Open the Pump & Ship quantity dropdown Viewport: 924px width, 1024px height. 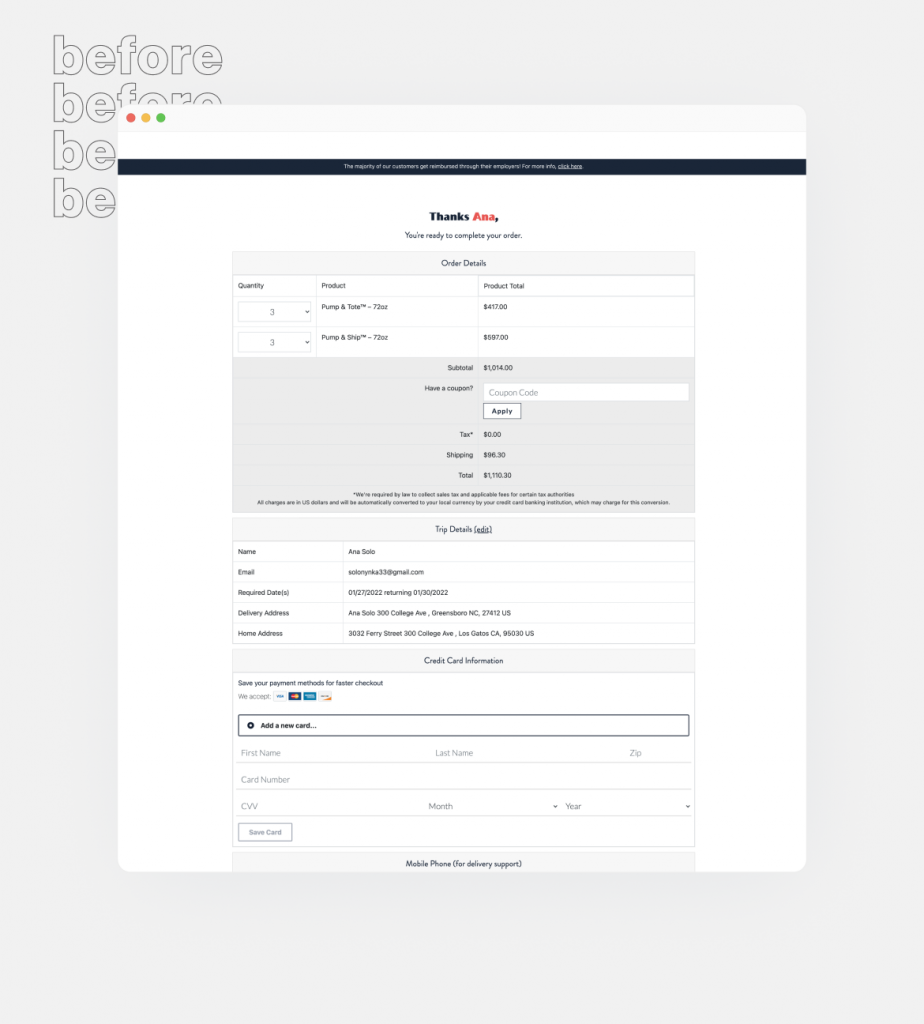[275, 342]
